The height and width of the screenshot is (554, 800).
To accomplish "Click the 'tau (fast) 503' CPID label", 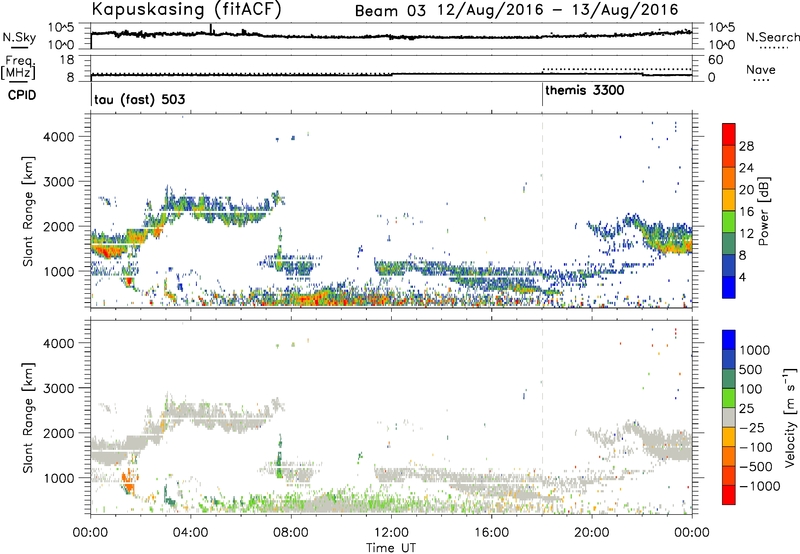I will tap(139, 99).
